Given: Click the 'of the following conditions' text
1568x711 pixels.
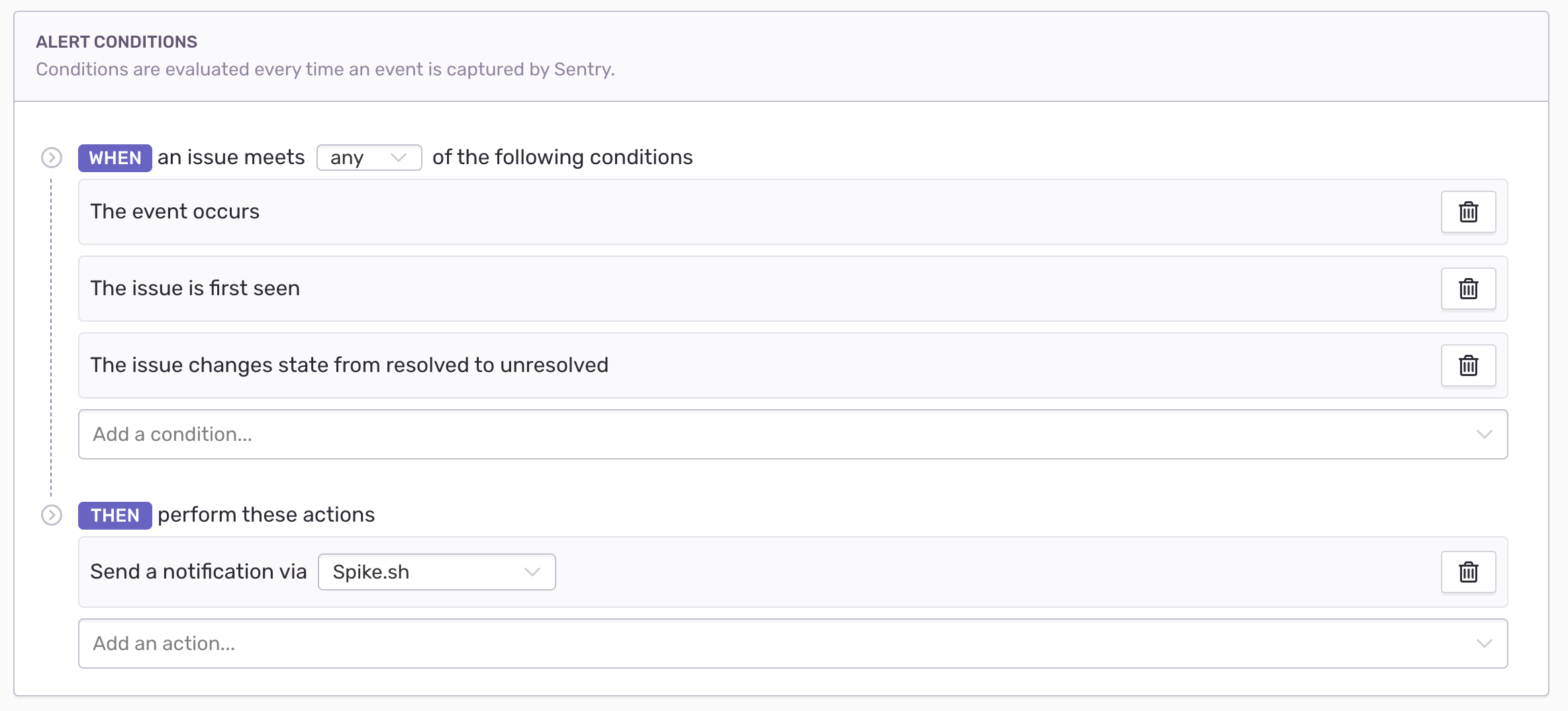Looking at the screenshot, I should [x=563, y=158].
